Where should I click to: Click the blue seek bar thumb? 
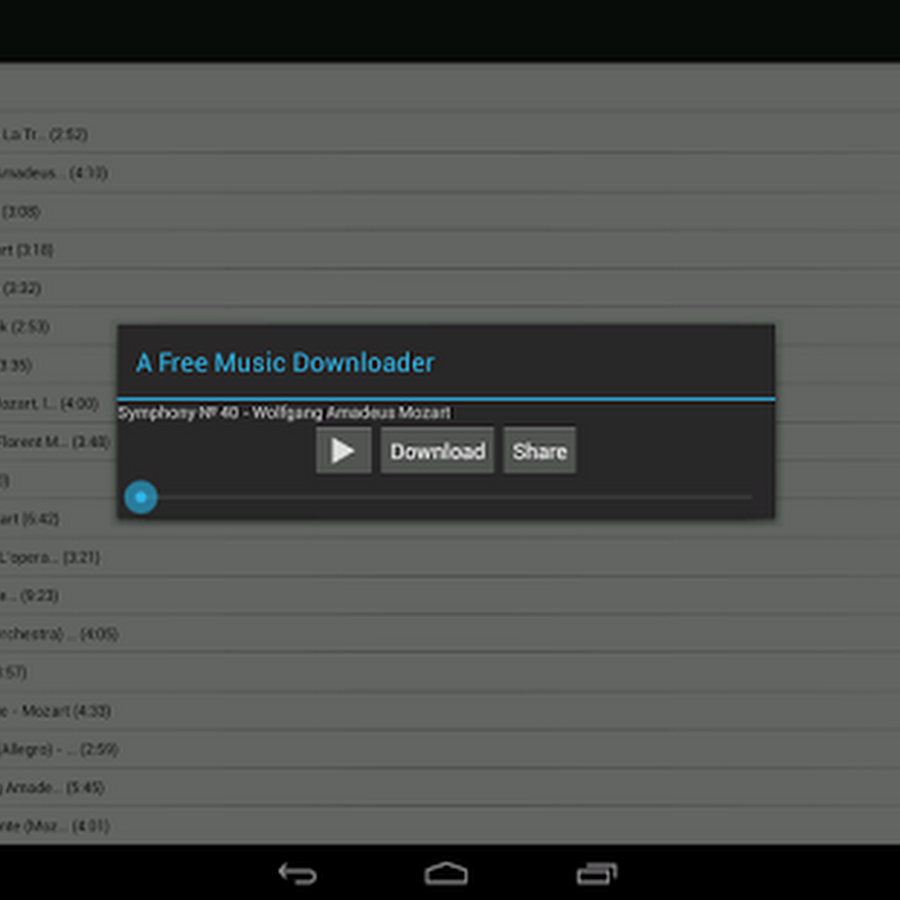point(141,497)
